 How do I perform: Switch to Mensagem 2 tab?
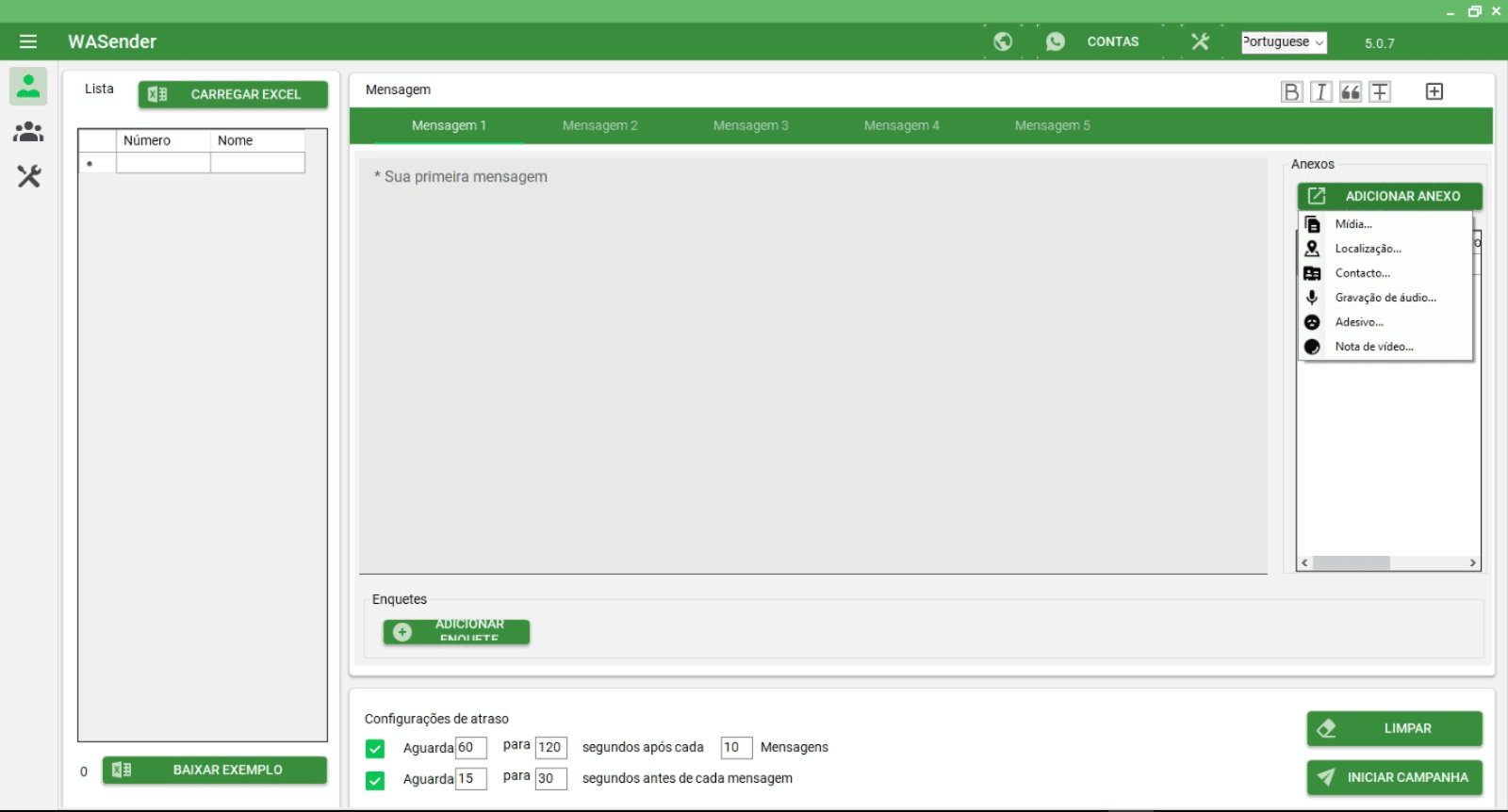coord(599,125)
